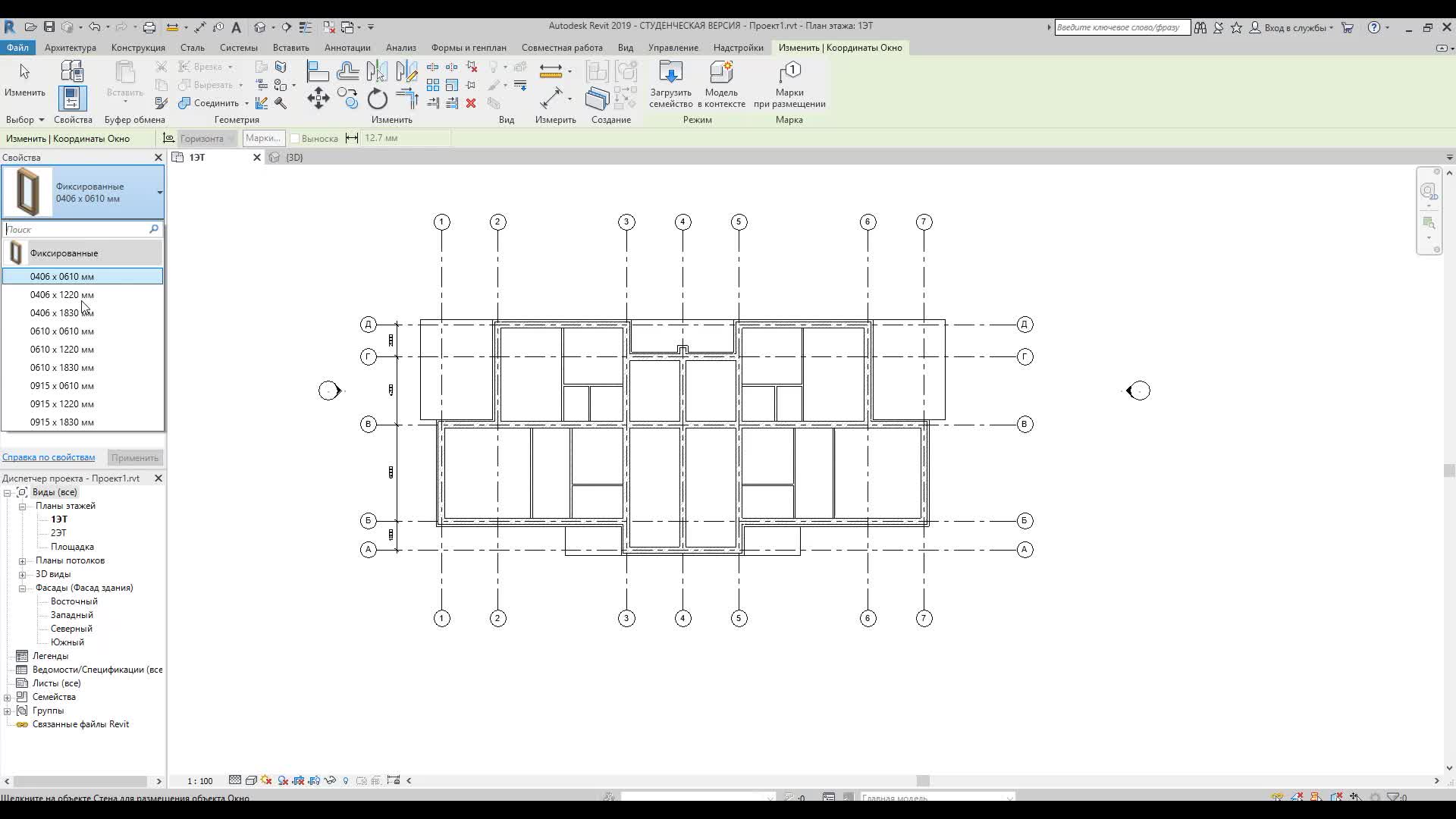Open the Соединить dropdown arrow
Viewport: 1456px width, 819px height.
coord(246,103)
